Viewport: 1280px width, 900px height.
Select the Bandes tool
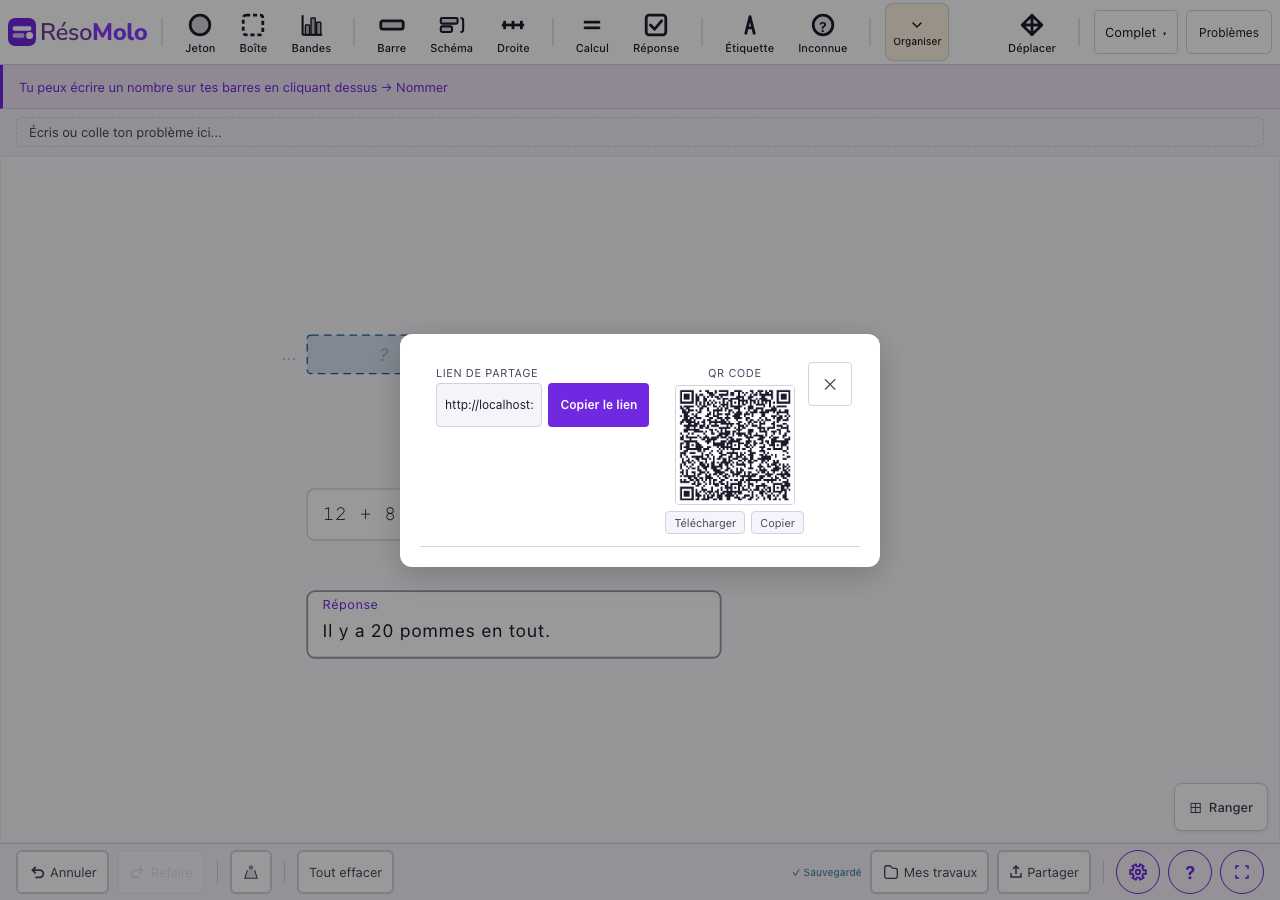click(x=311, y=33)
